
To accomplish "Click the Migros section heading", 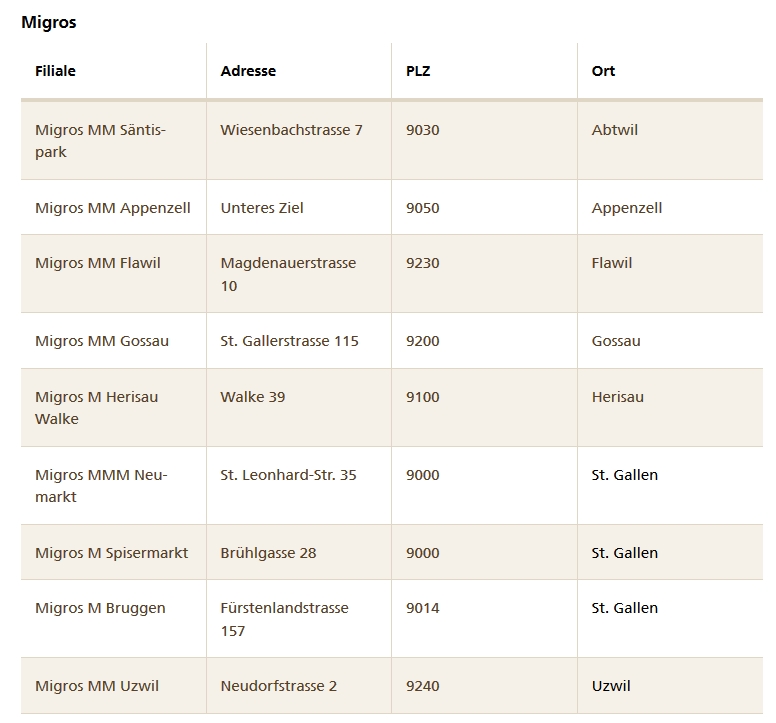I will [x=48, y=22].
